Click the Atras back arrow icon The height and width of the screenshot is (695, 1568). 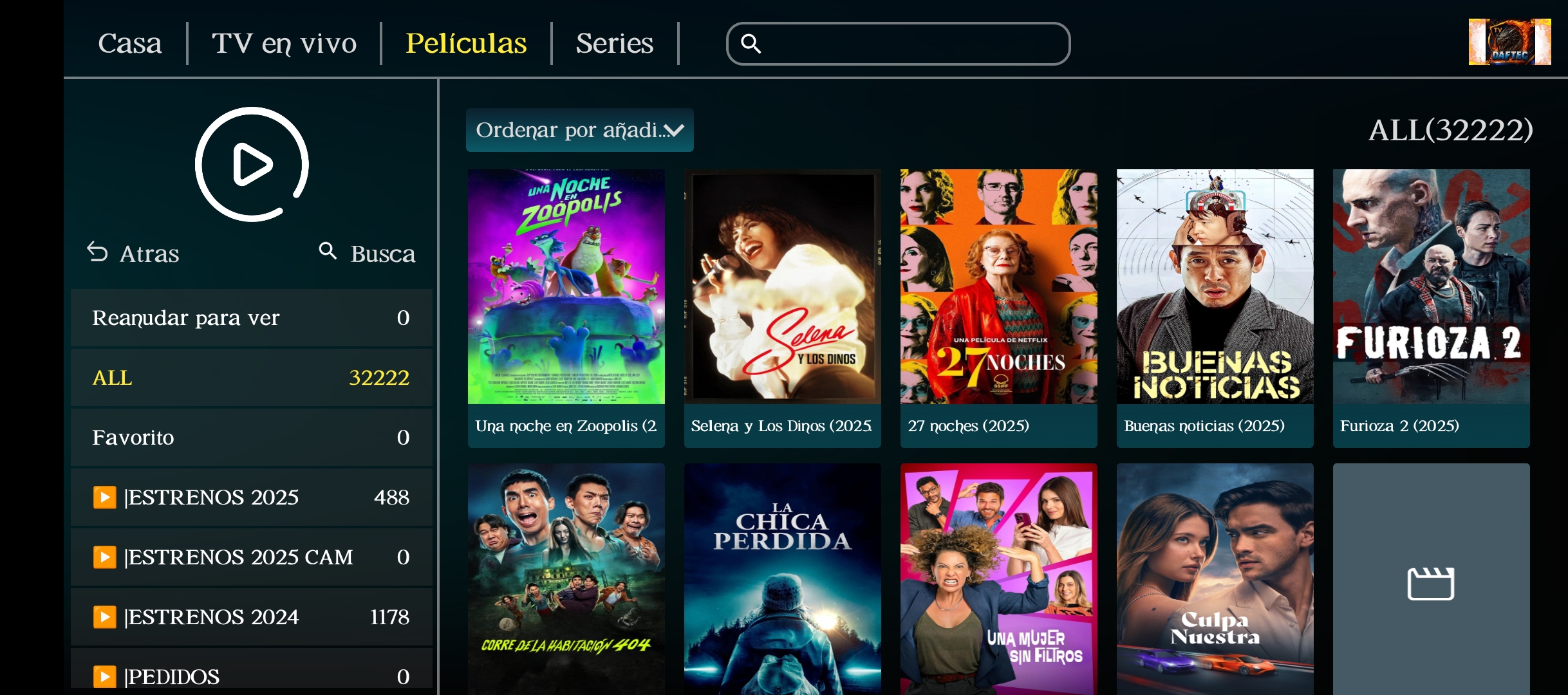97,252
